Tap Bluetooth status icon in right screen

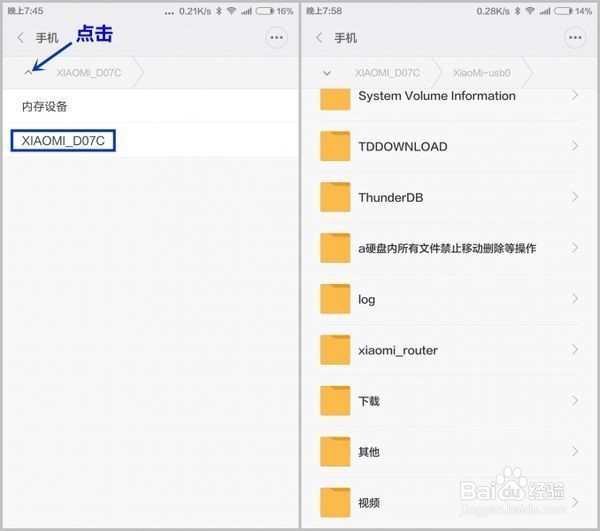tap(517, 11)
